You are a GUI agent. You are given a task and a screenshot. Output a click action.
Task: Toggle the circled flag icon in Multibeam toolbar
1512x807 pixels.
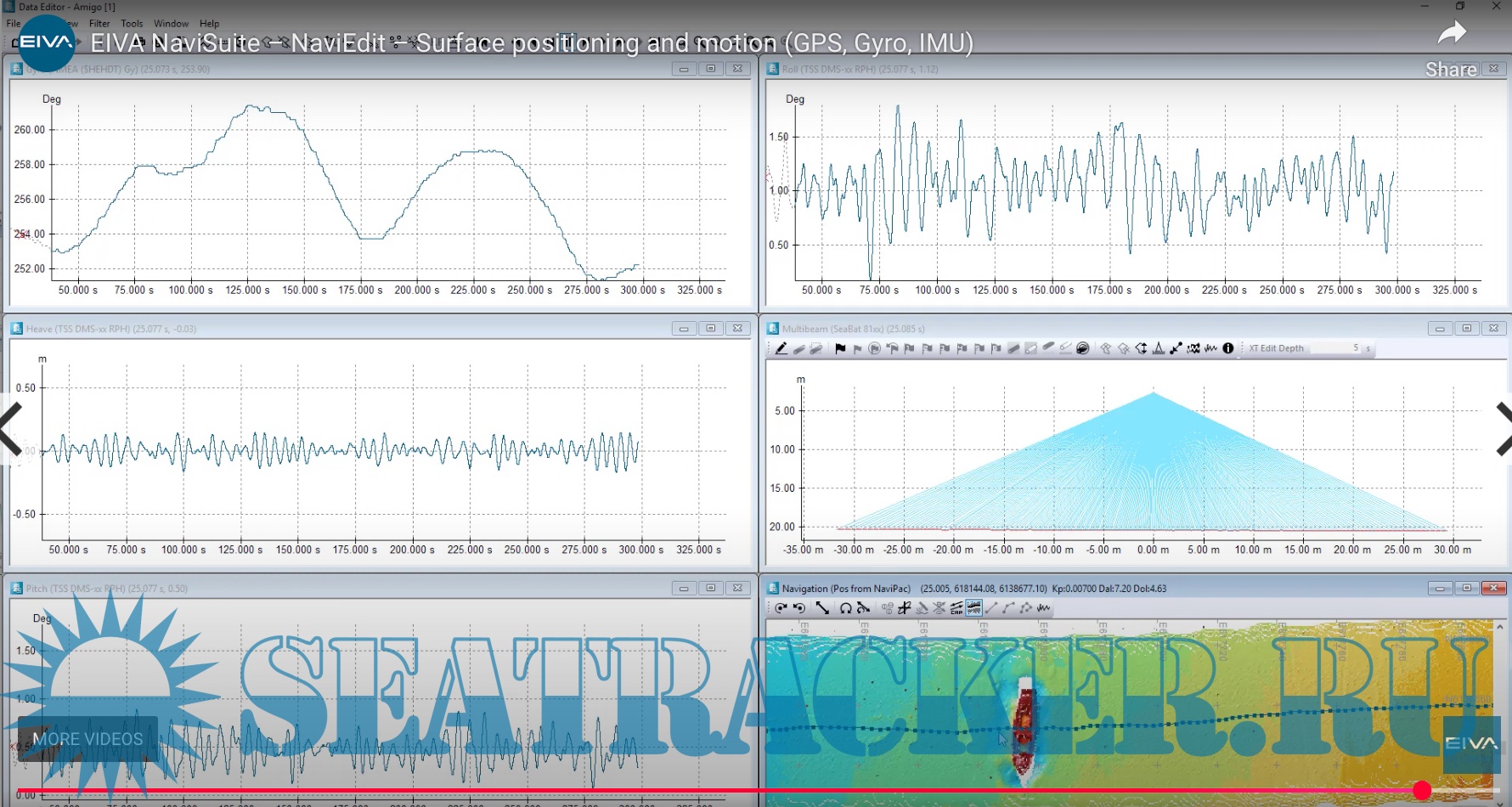[874, 348]
